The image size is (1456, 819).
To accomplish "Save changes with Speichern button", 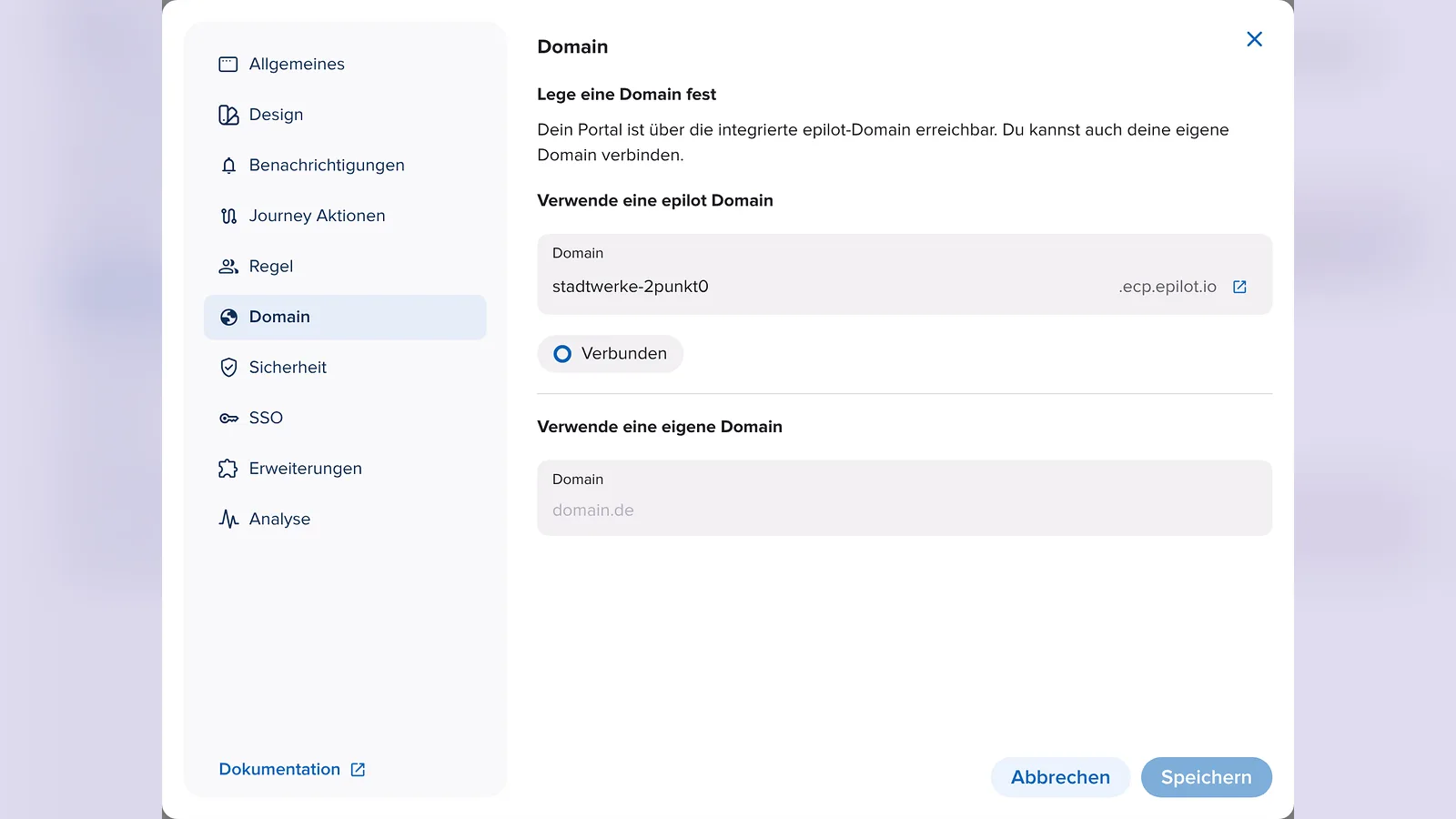I will point(1207,777).
